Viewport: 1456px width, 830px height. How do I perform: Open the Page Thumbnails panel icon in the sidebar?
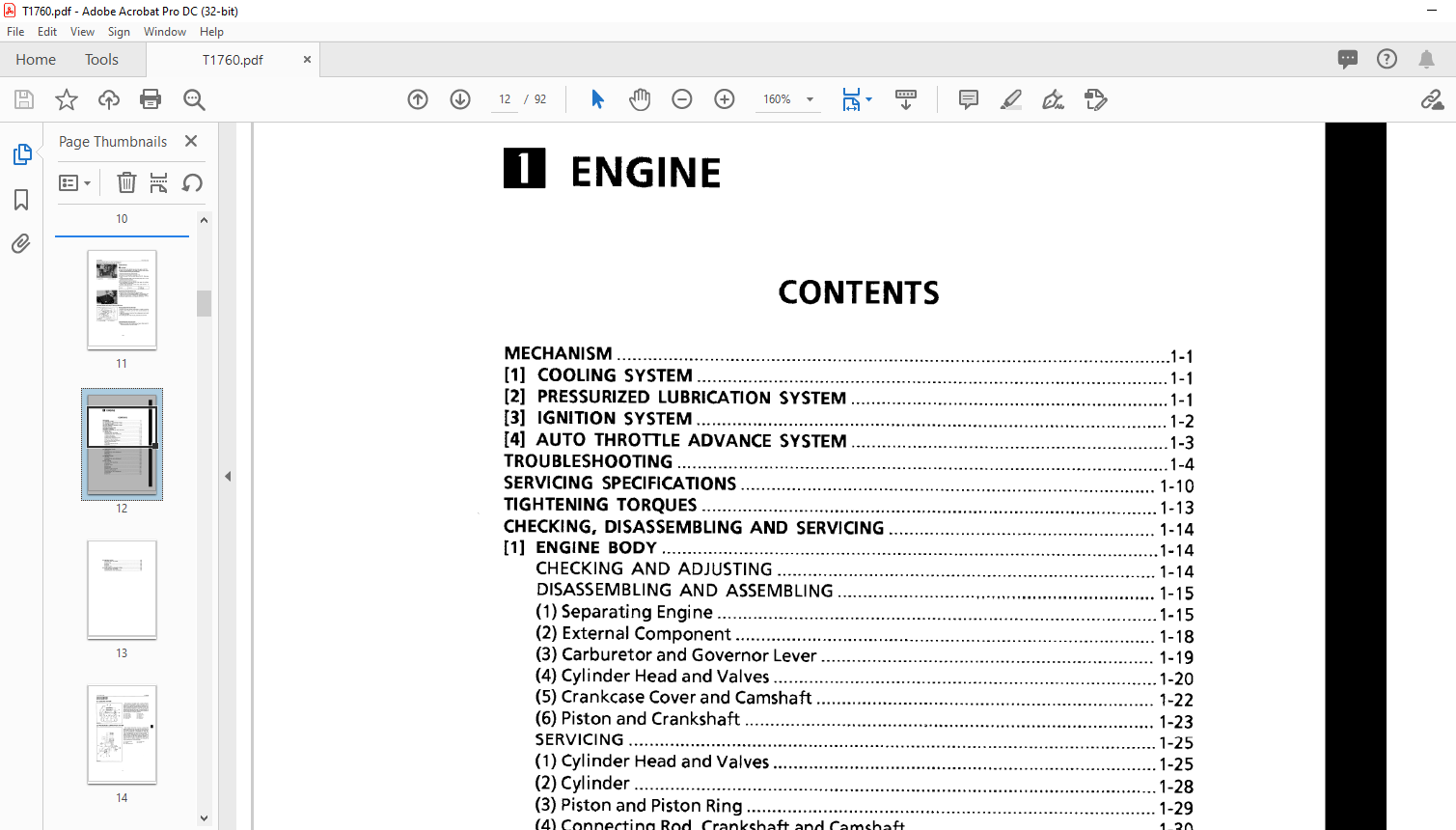(22, 154)
